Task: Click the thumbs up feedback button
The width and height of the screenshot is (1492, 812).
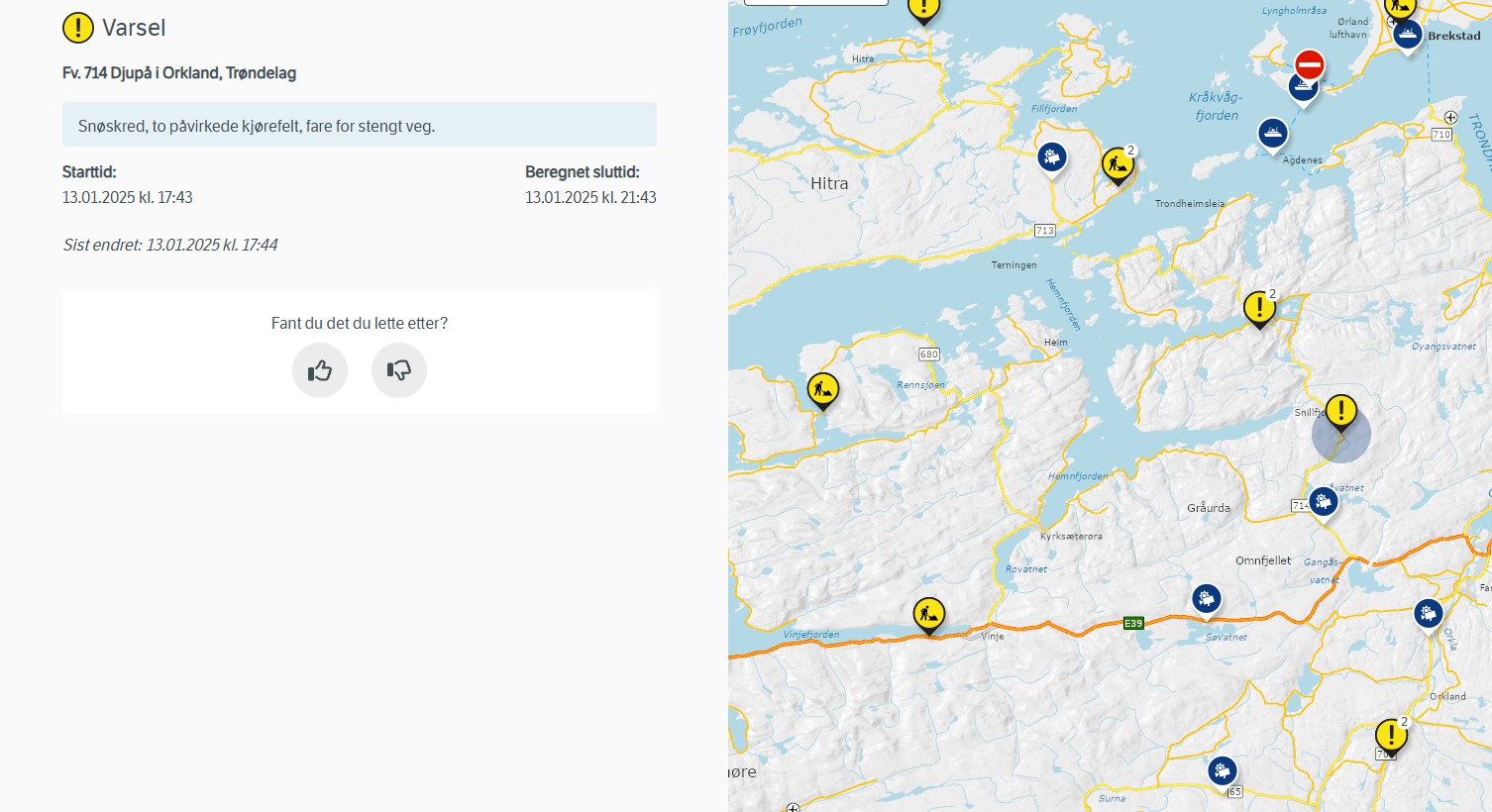Action: (320, 370)
